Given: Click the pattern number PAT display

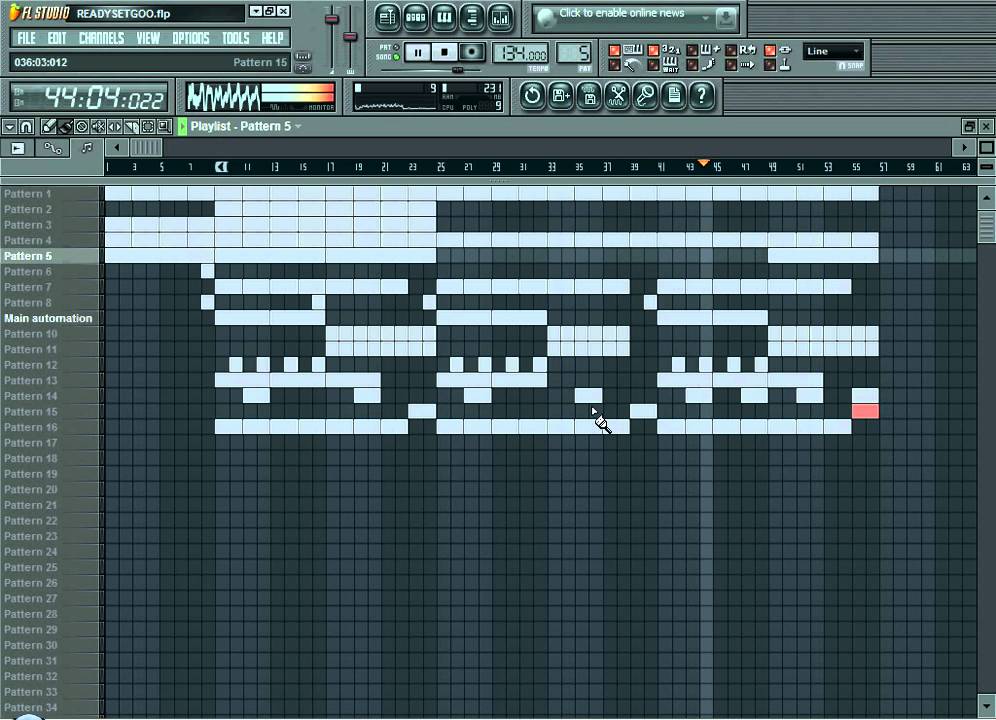Looking at the screenshot, I should tap(574, 53).
